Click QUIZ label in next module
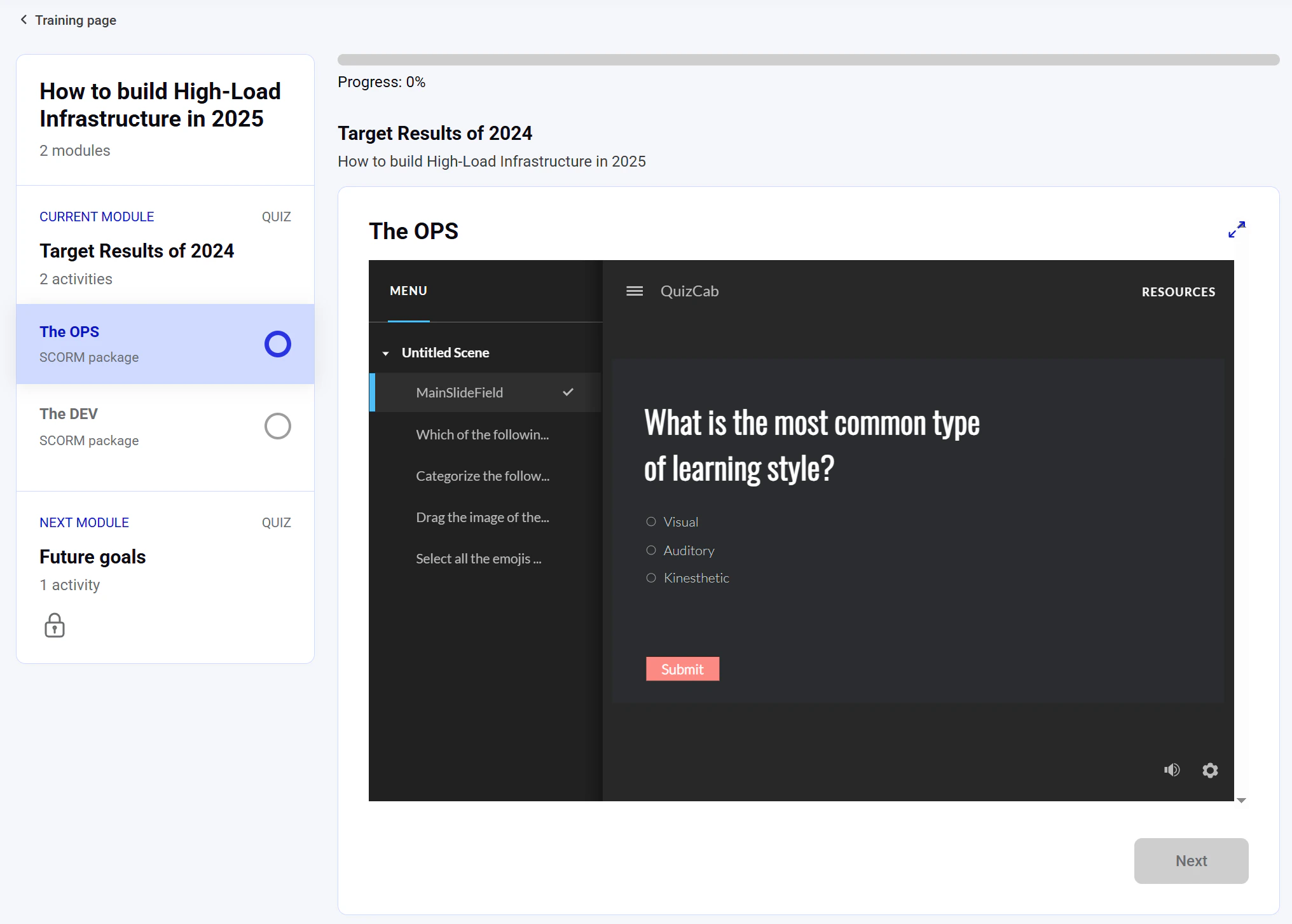 (277, 523)
